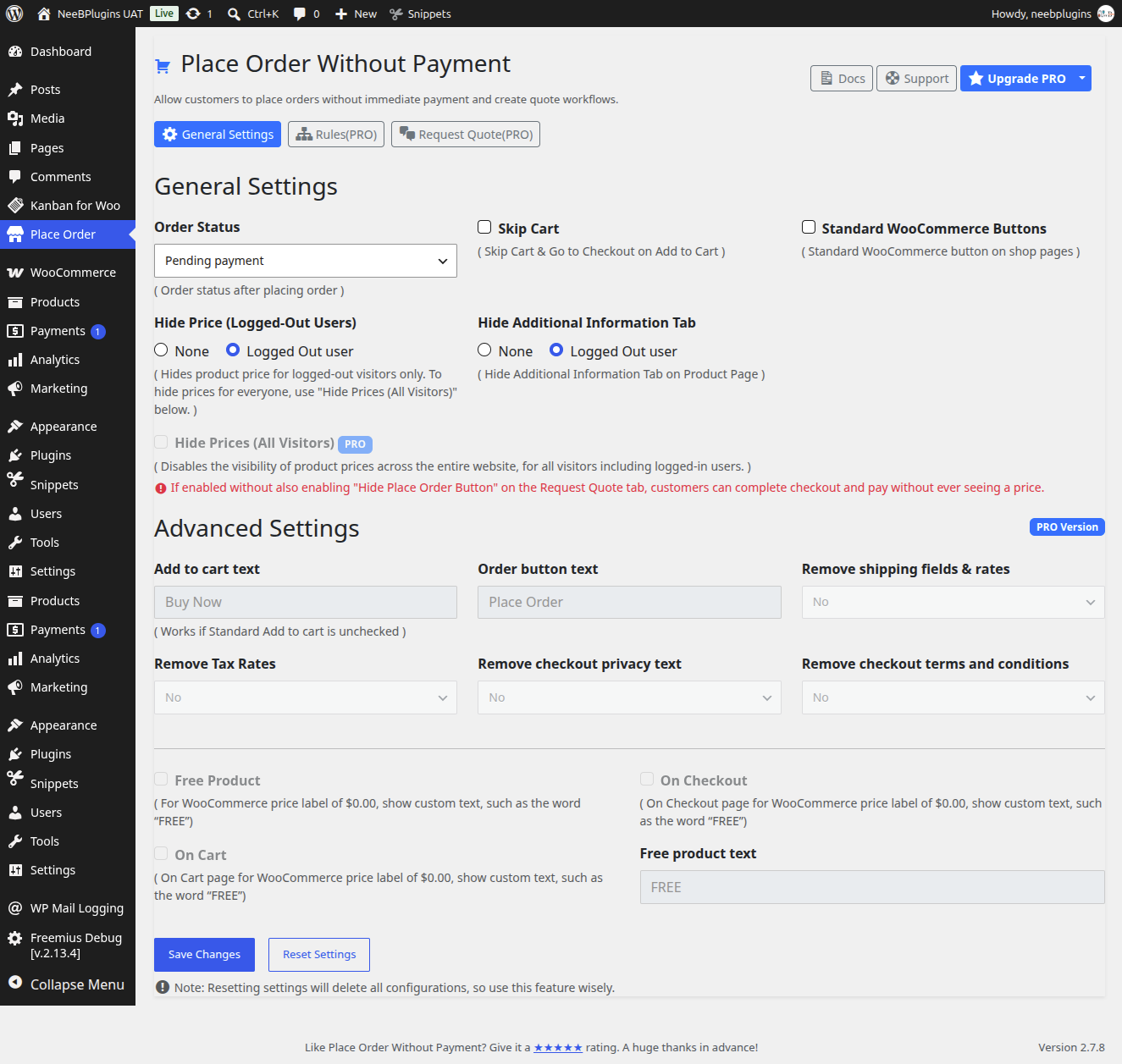
Task: Click the Kanban for Woo icon
Action: (x=15, y=206)
